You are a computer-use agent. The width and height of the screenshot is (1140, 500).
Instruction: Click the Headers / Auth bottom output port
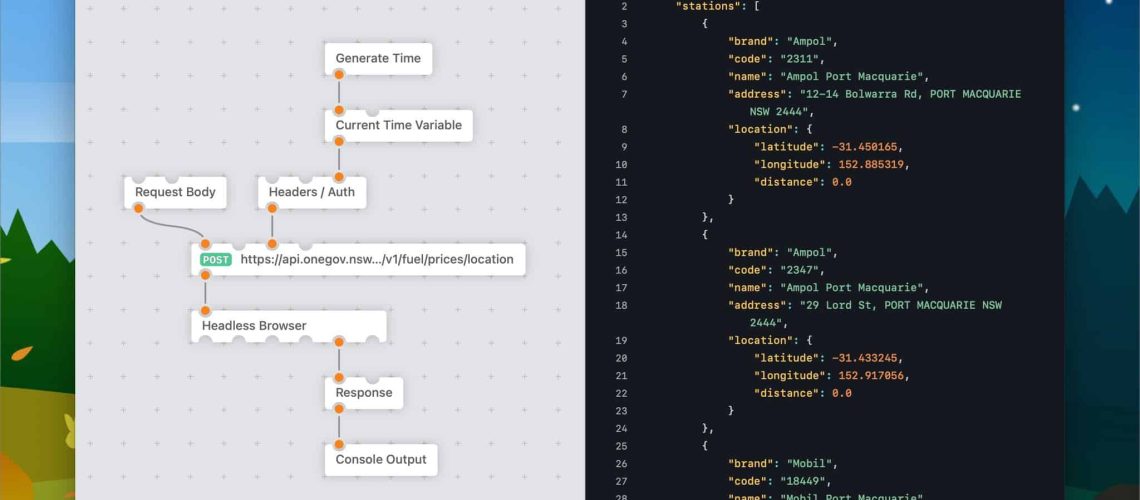271,208
